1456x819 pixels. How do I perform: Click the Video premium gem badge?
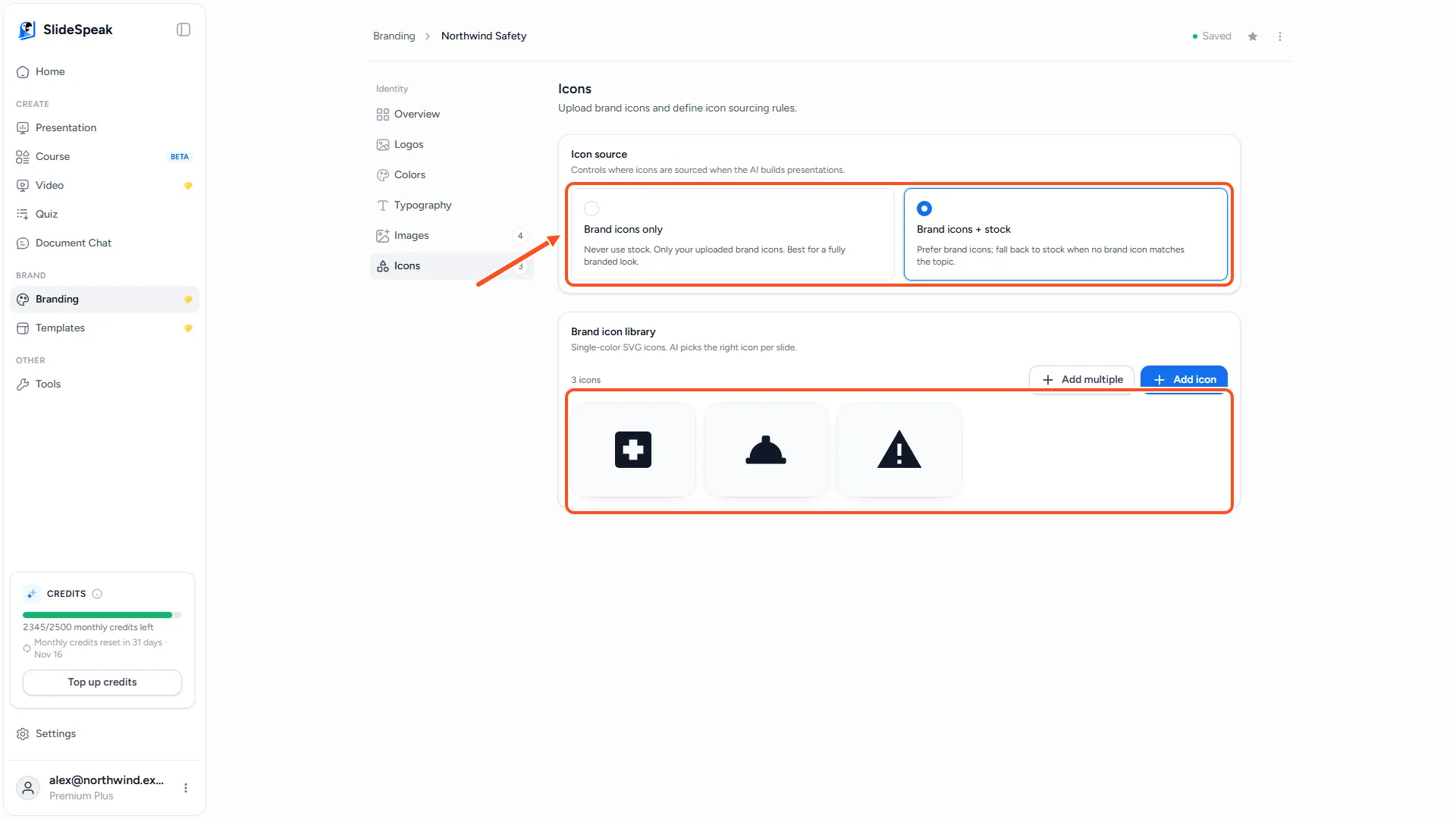188,185
